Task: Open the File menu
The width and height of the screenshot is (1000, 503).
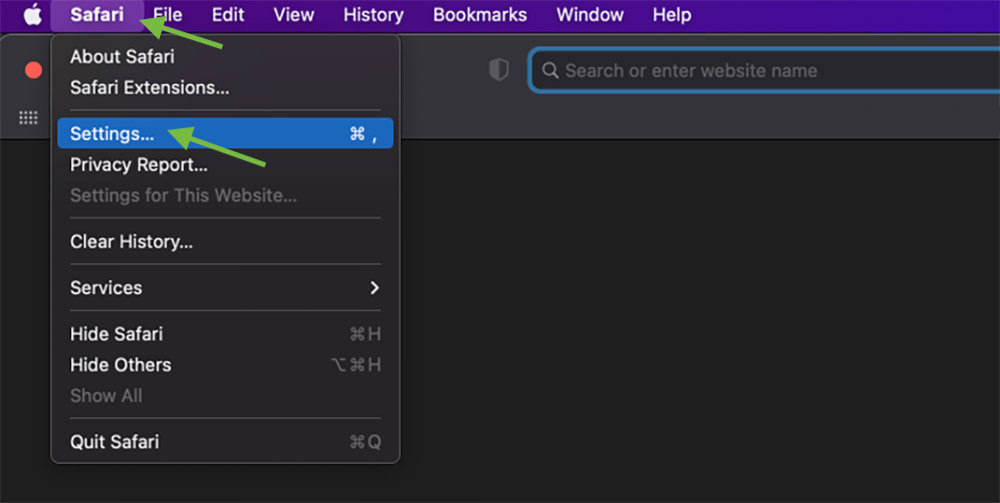Action: 167,15
